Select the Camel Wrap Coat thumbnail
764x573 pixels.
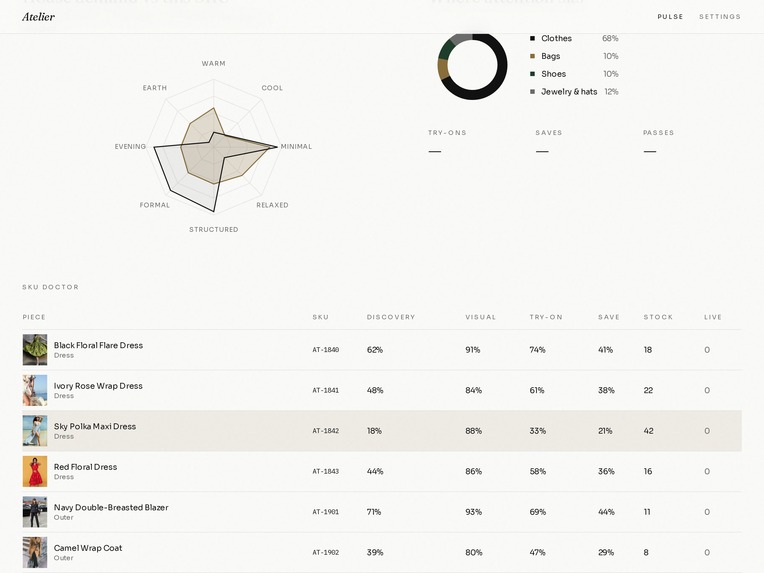click(x=35, y=552)
